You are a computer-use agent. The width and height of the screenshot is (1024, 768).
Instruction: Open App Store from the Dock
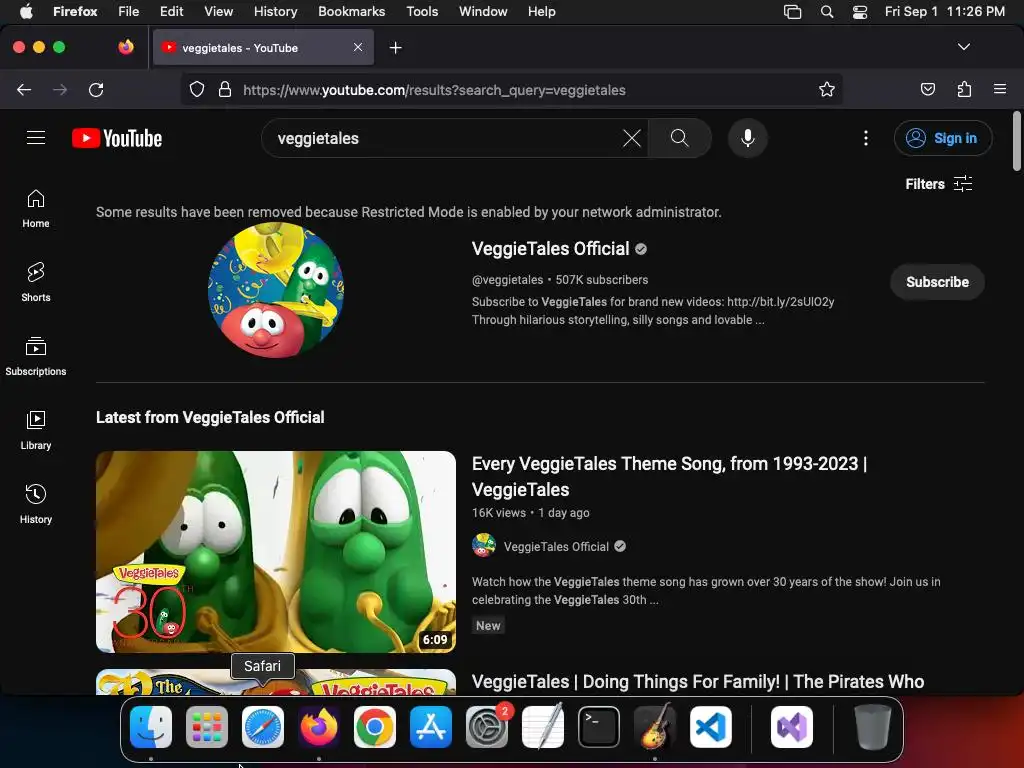click(430, 727)
